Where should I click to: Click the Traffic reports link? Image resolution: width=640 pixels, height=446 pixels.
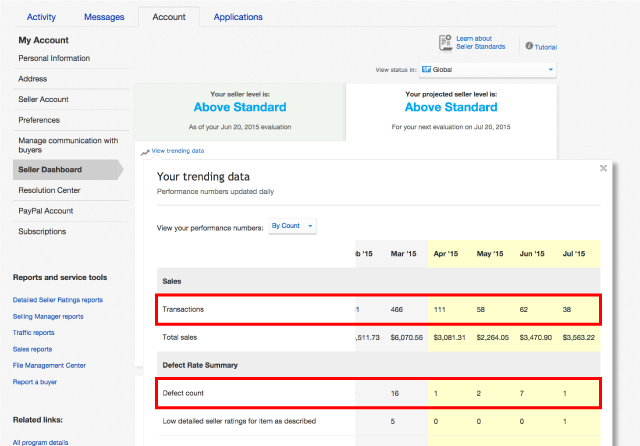(35, 333)
